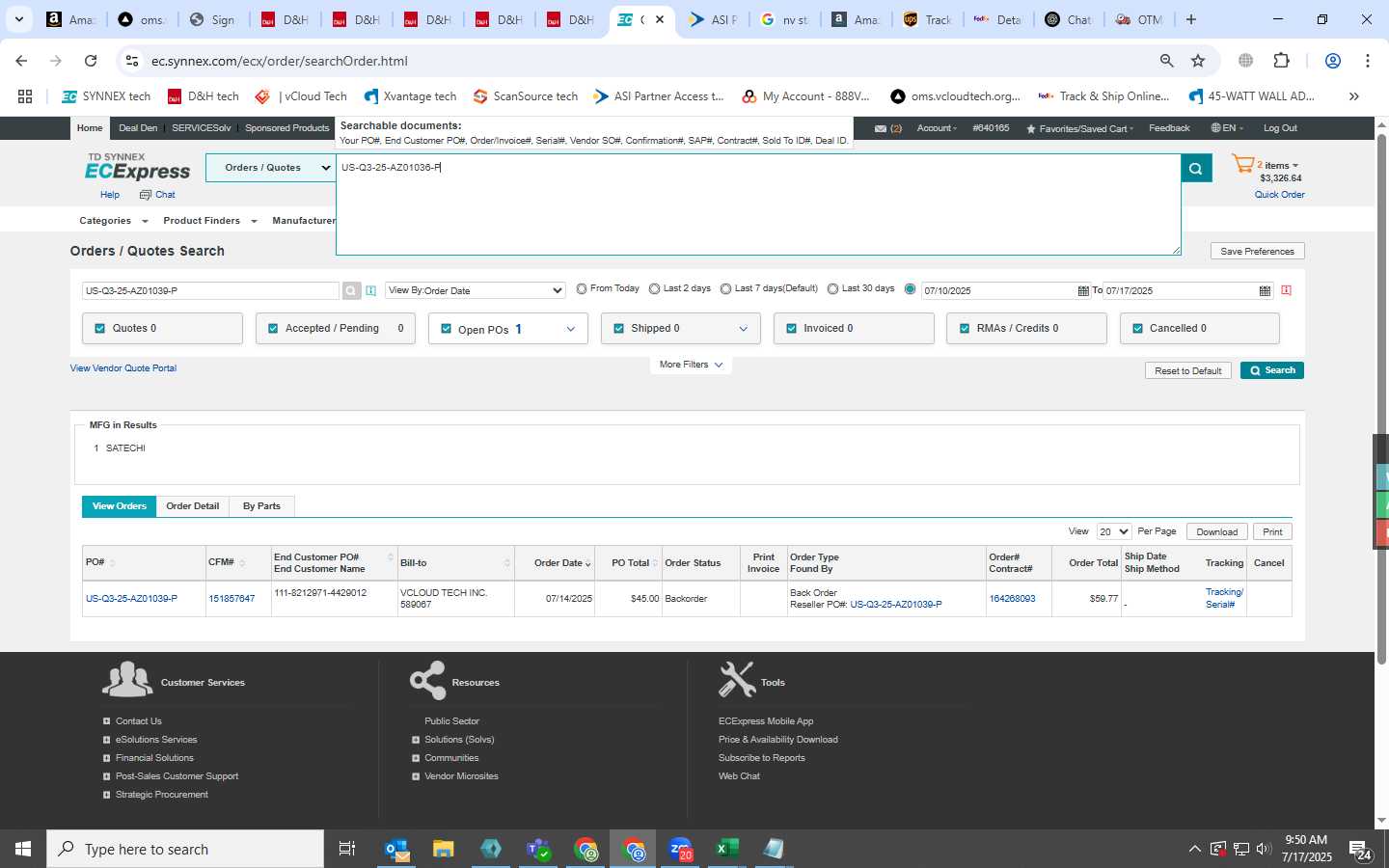Open the Orders / Quotes search dropdown

270,168
